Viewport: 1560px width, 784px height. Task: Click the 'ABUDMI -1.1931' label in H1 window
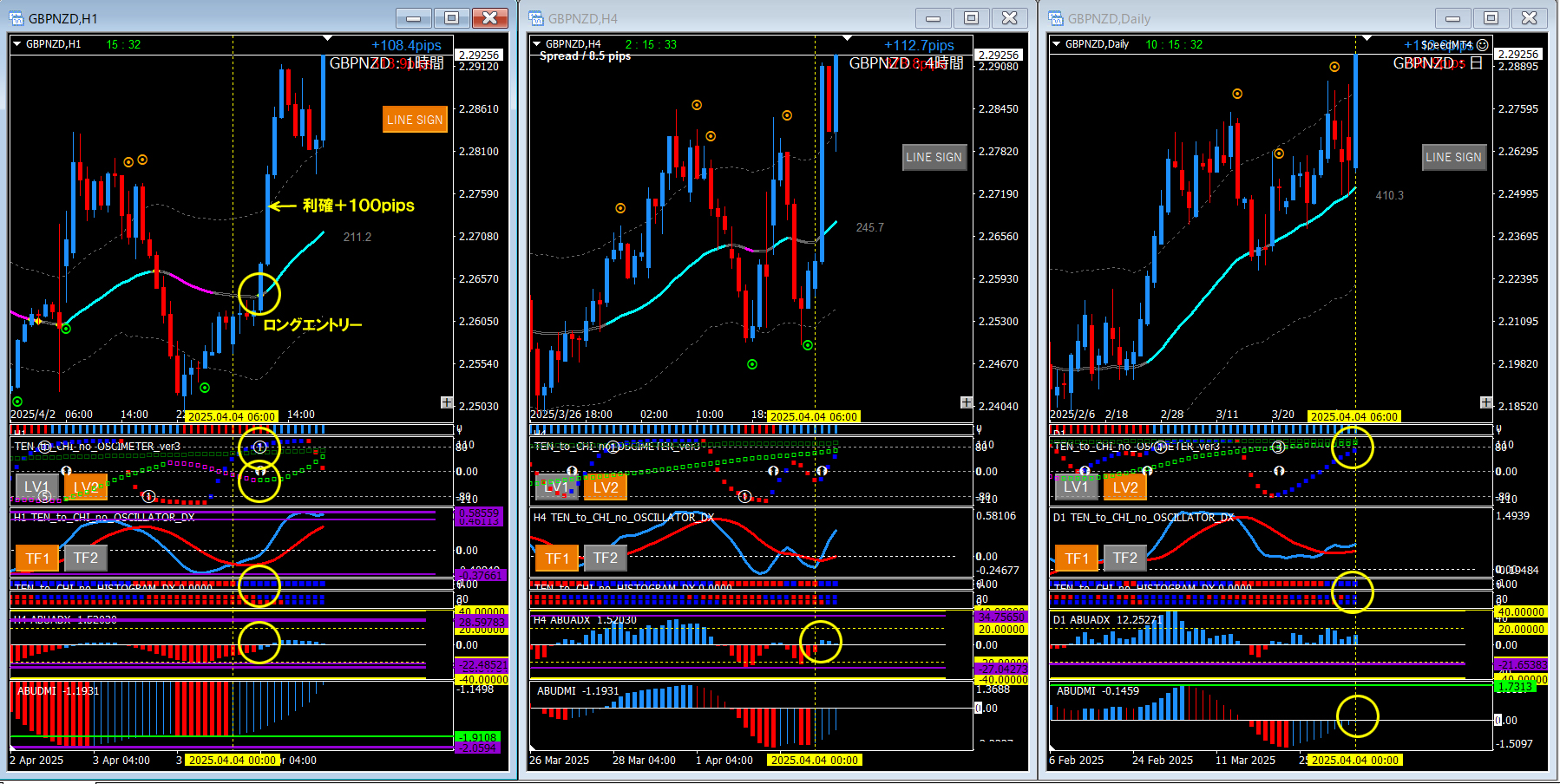coord(58,691)
